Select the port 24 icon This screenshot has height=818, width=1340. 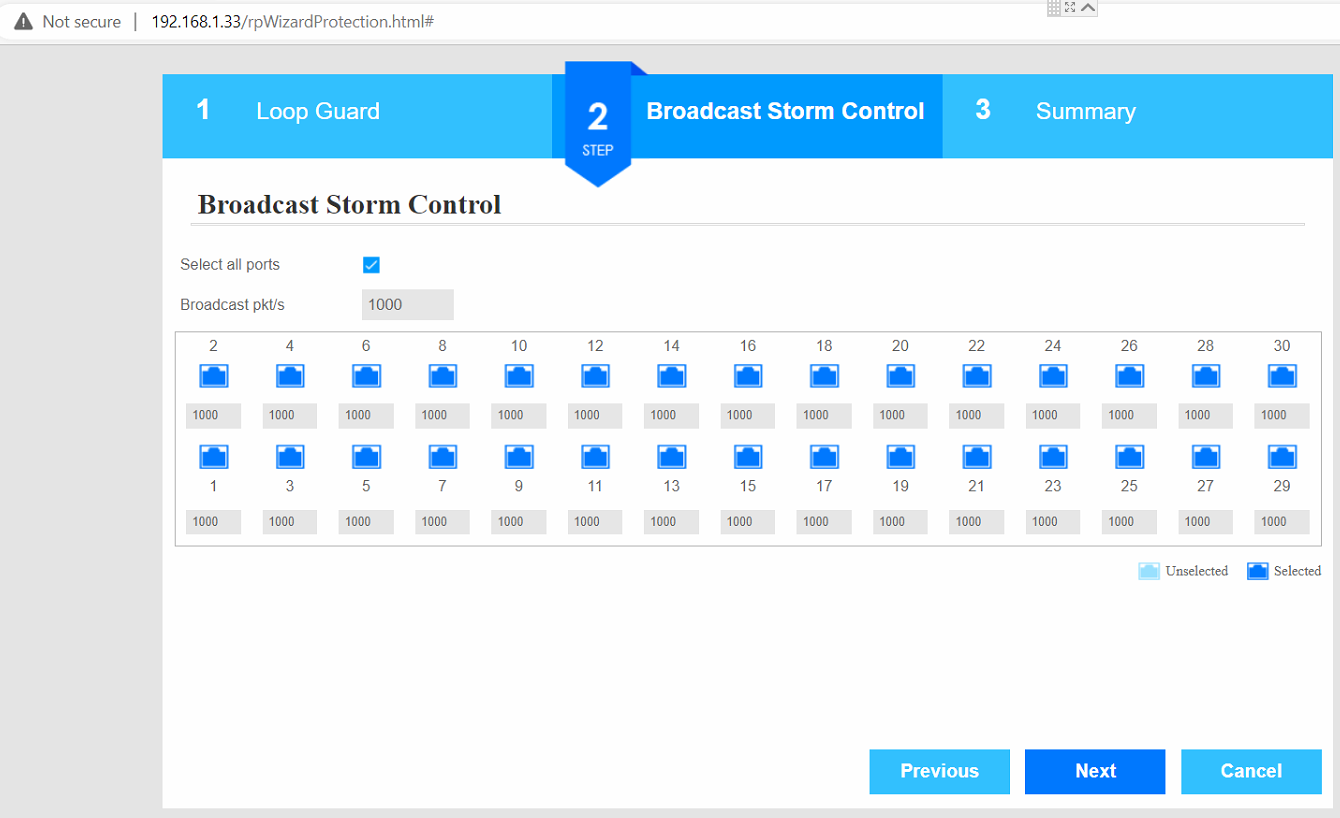(1053, 376)
